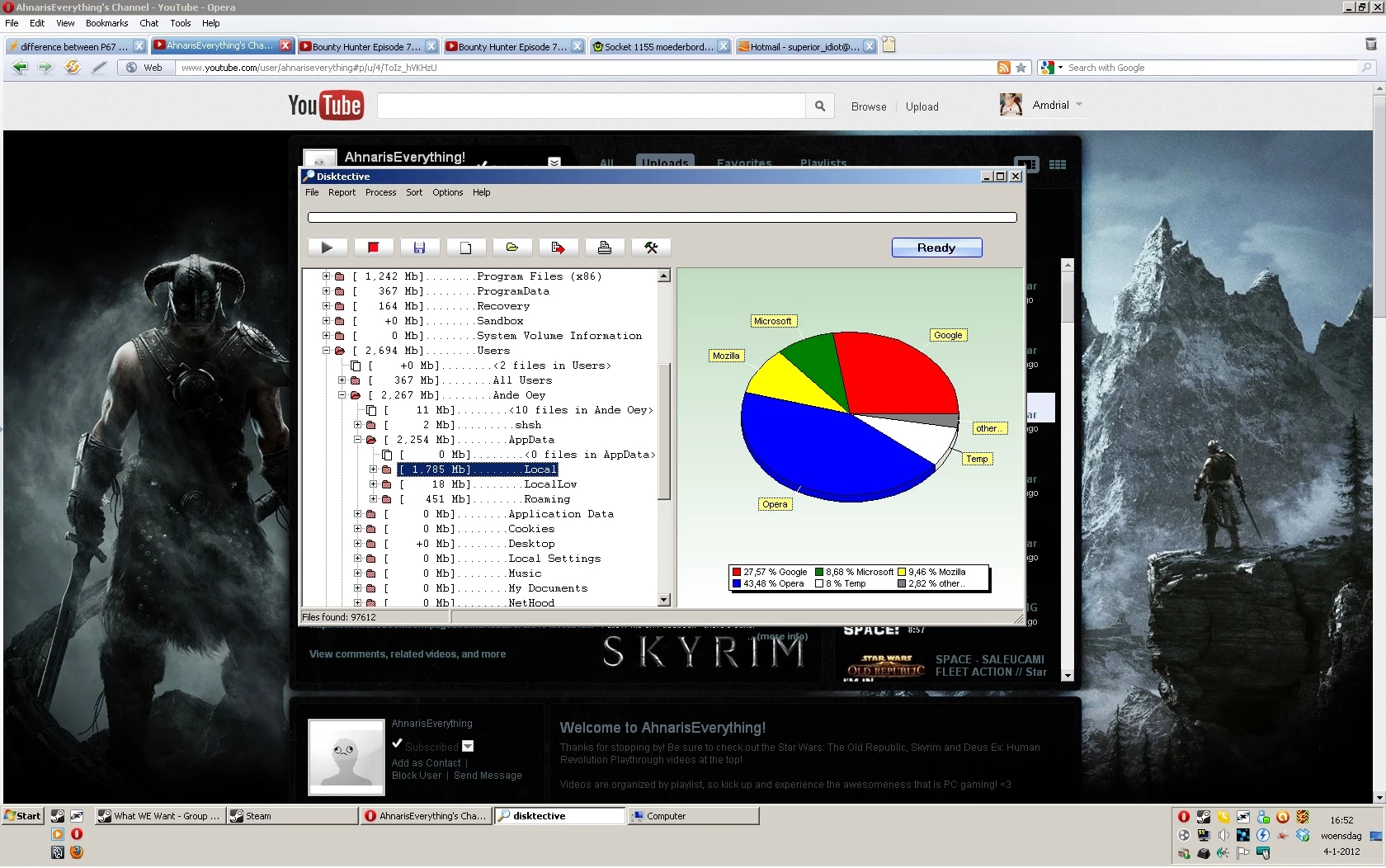The height and width of the screenshot is (868, 1386).
Task: Reload page in Opera toolbar
Action: (73, 68)
